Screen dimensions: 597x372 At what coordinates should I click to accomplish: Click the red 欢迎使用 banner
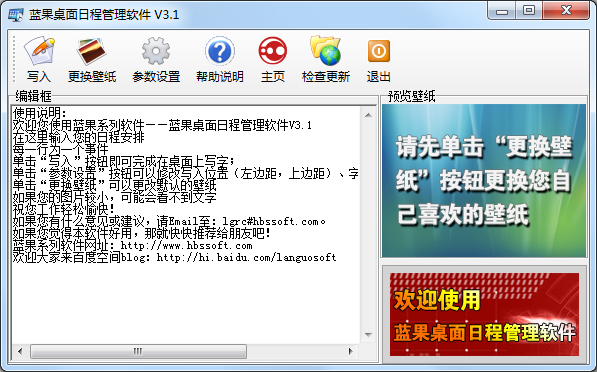[x=484, y=314]
